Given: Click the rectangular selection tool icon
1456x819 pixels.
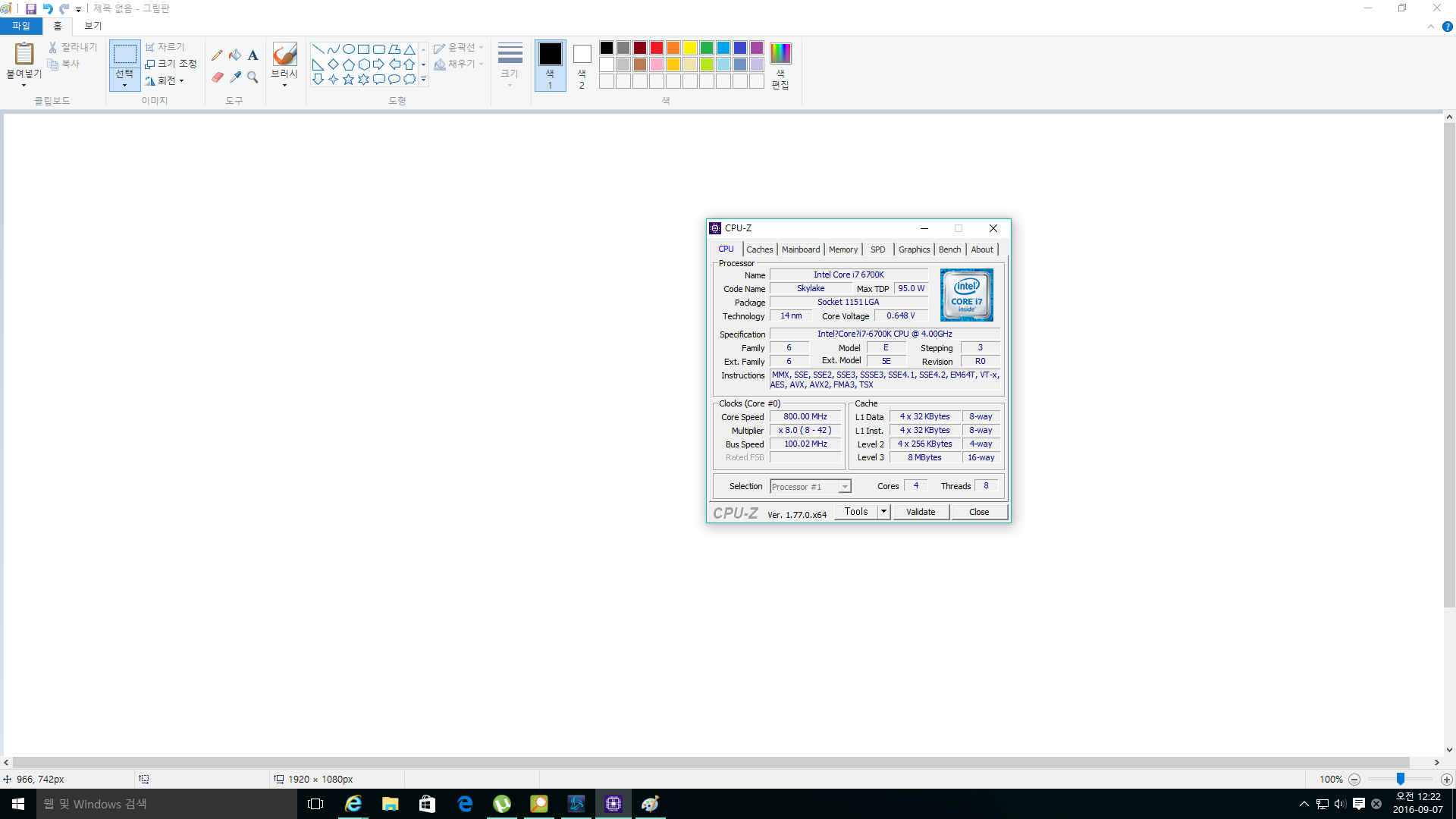Looking at the screenshot, I should coord(124,54).
